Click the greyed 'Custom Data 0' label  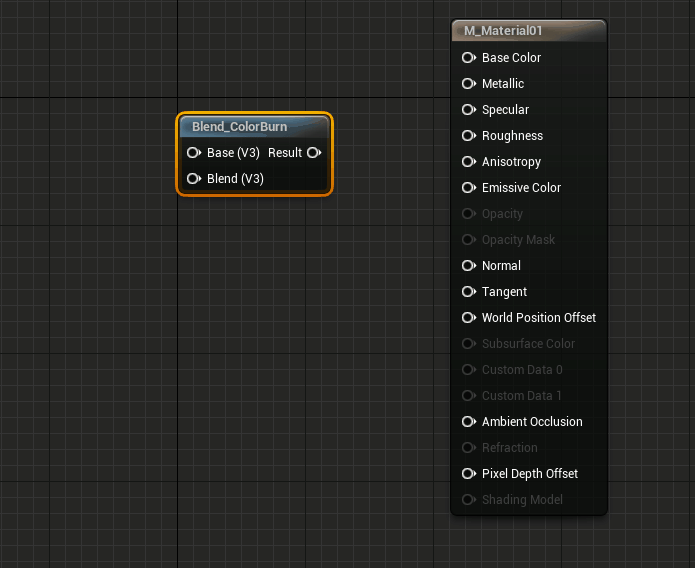point(522,370)
